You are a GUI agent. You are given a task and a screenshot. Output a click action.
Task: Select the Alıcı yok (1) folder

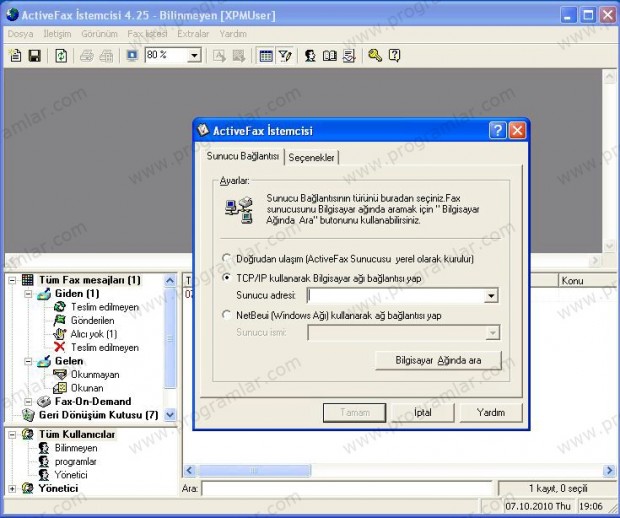(94, 334)
